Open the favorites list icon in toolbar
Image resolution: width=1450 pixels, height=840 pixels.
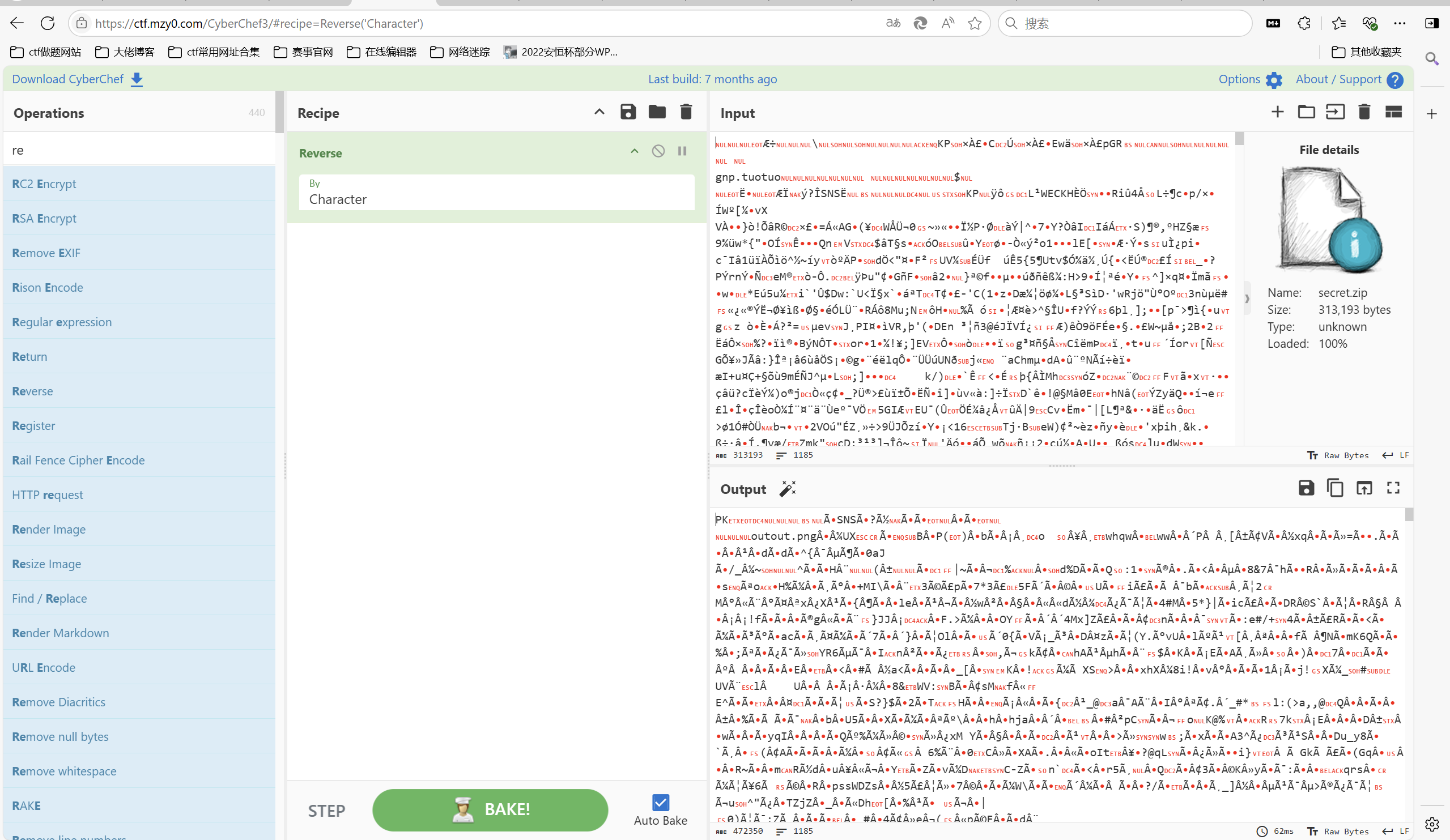[1339, 23]
